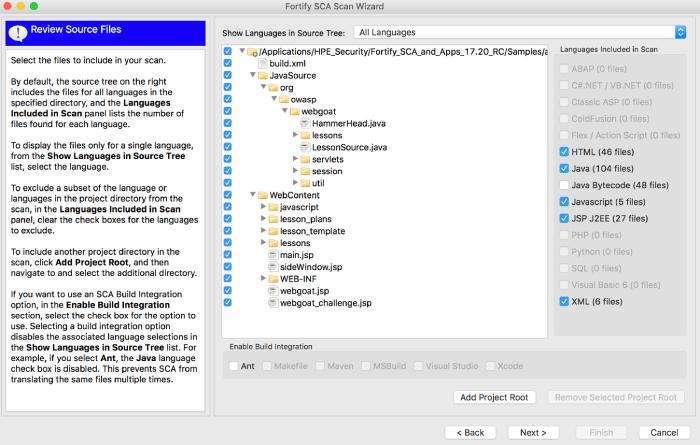
Task: Click the Cancel button
Action: (x=664, y=433)
